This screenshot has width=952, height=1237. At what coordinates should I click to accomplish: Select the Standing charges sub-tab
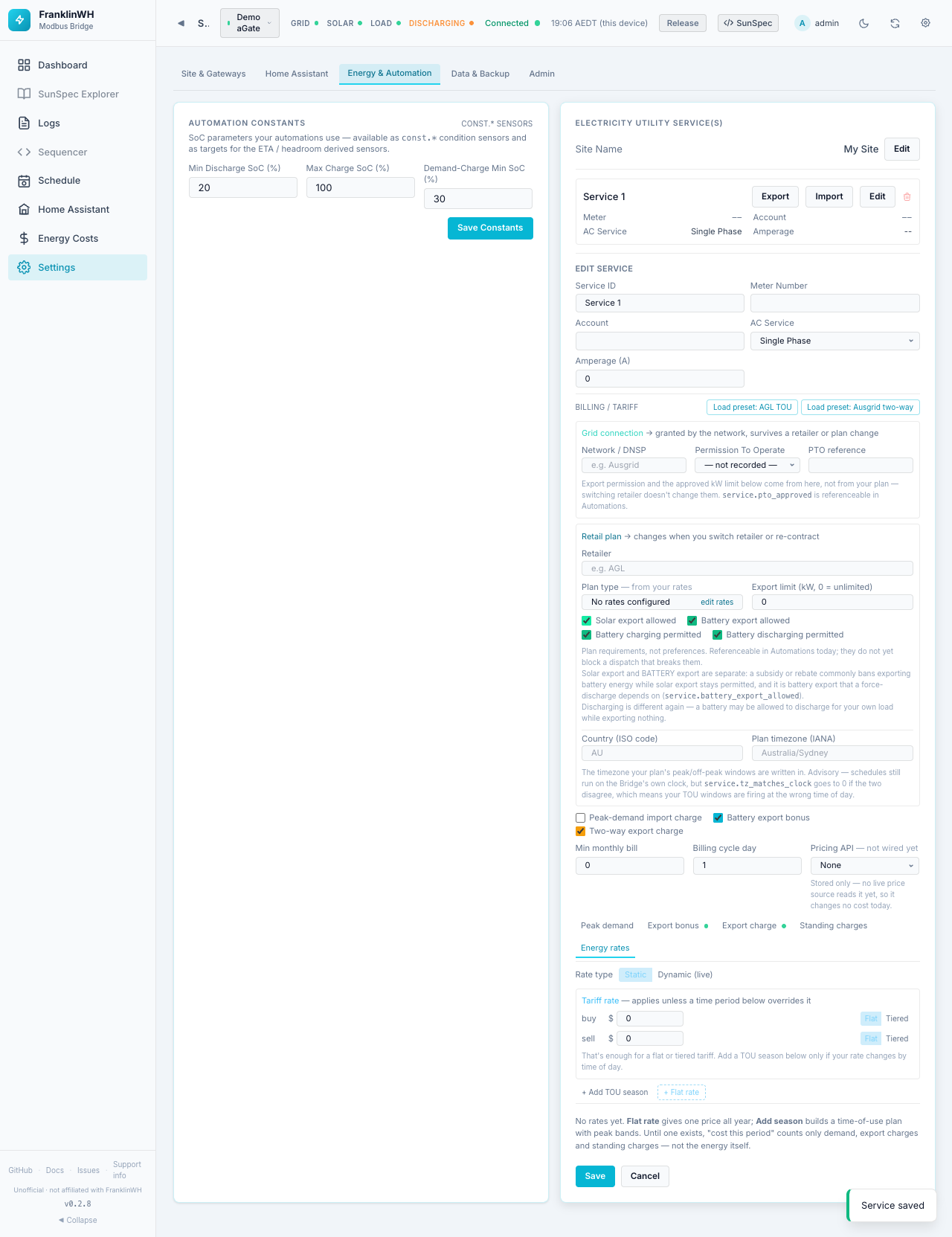tap(833, 925)
